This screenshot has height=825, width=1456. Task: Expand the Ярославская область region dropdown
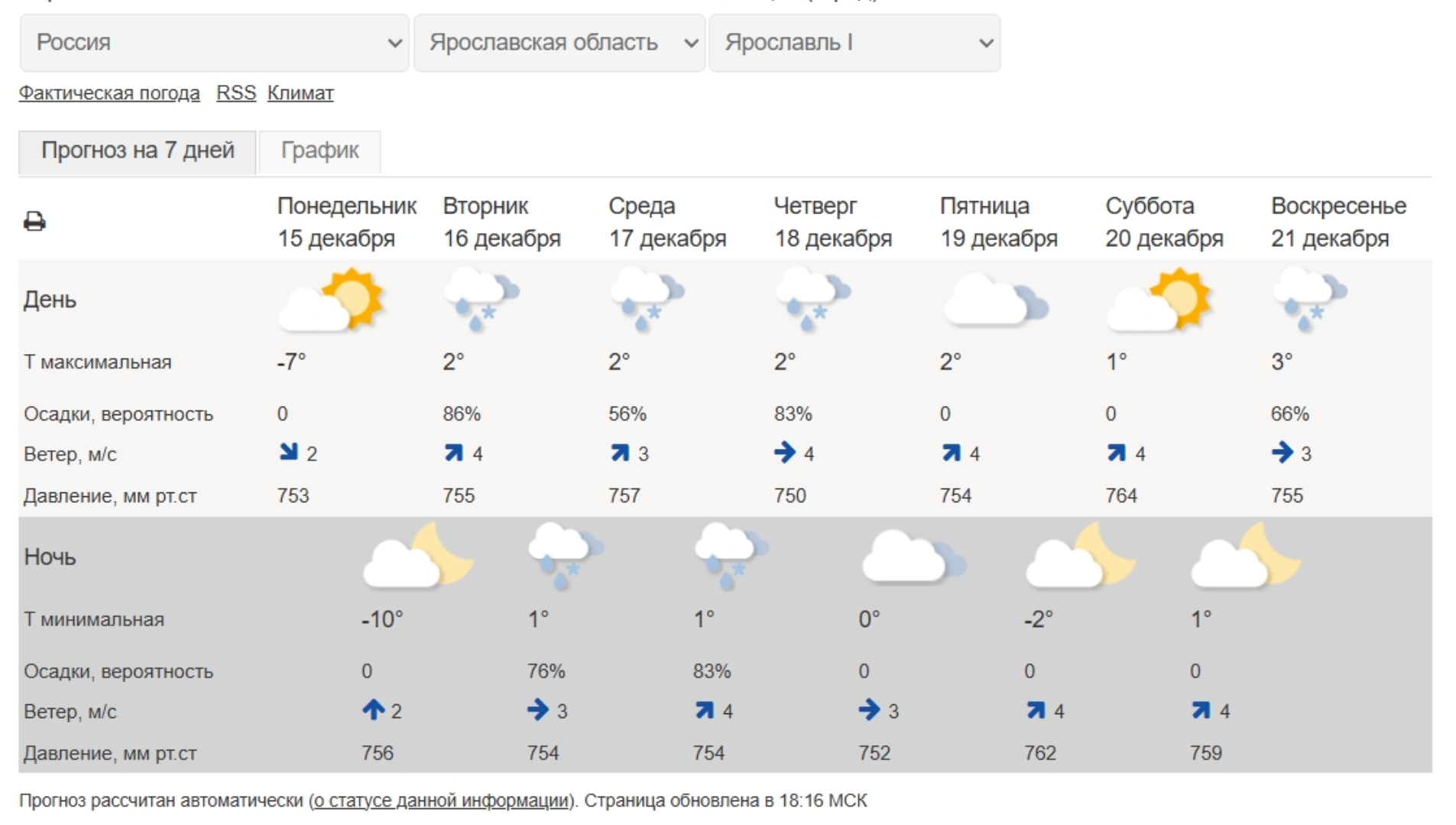tap(559, 43)
